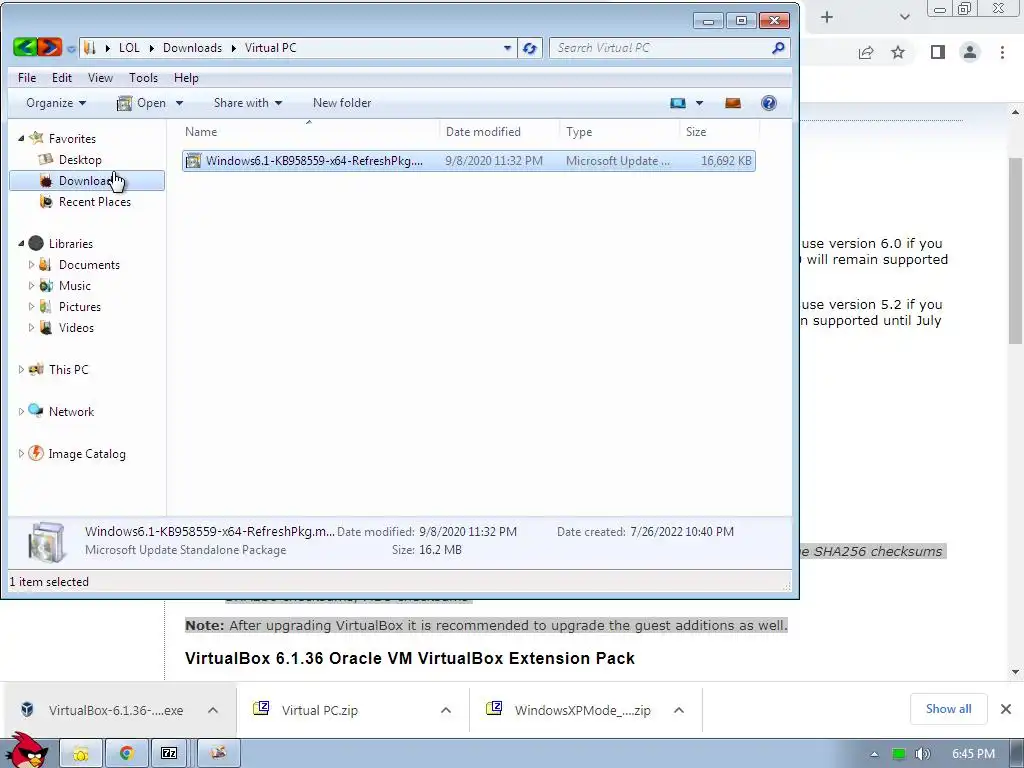Open Chrome's three-dot menu
This screenshot has height=768, width=1024.
tap(1002, 52)
